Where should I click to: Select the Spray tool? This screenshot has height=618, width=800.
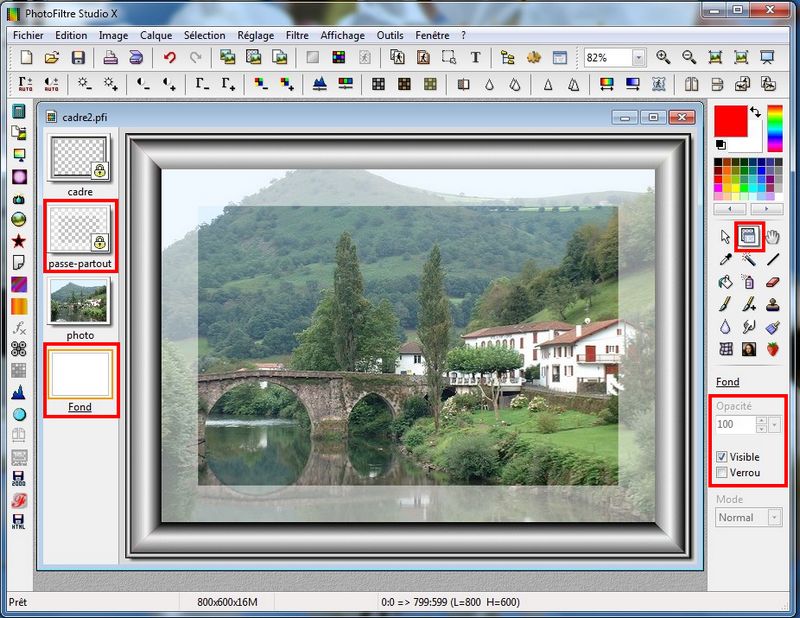(748, 282)
